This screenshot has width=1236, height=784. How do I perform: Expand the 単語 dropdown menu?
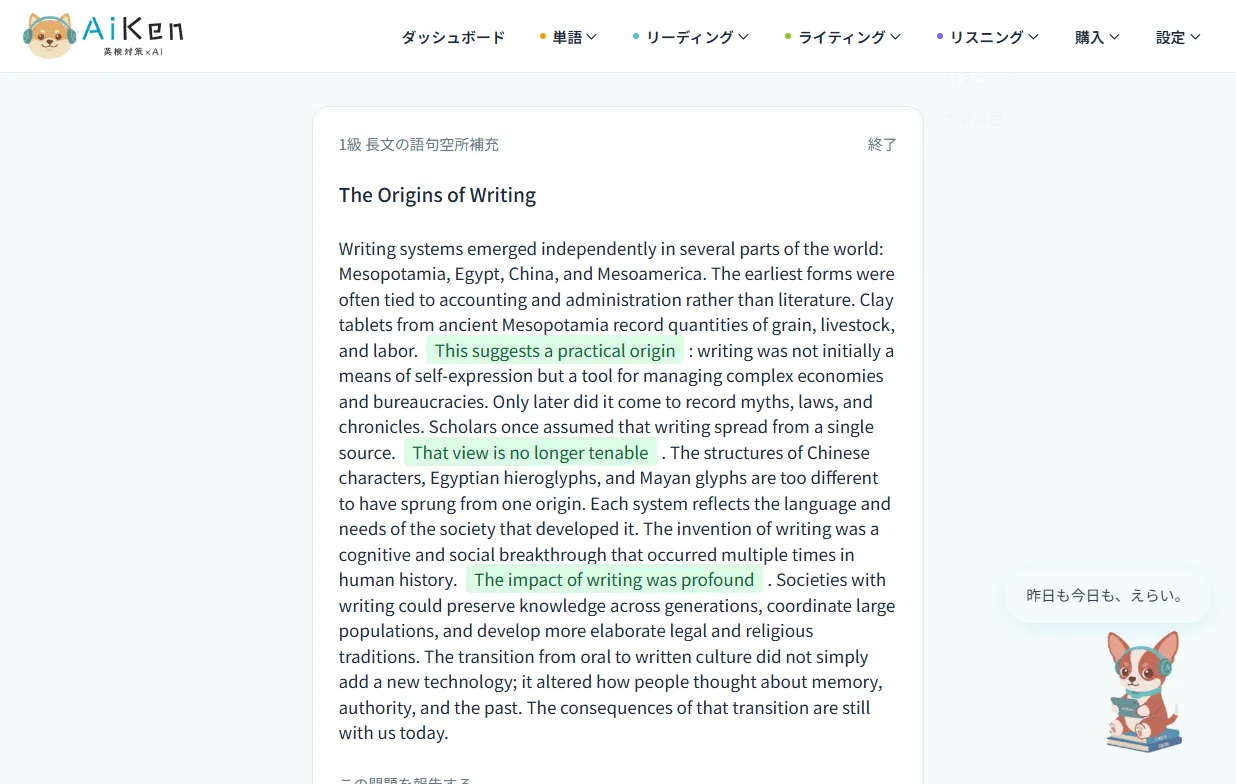[568, 37]
